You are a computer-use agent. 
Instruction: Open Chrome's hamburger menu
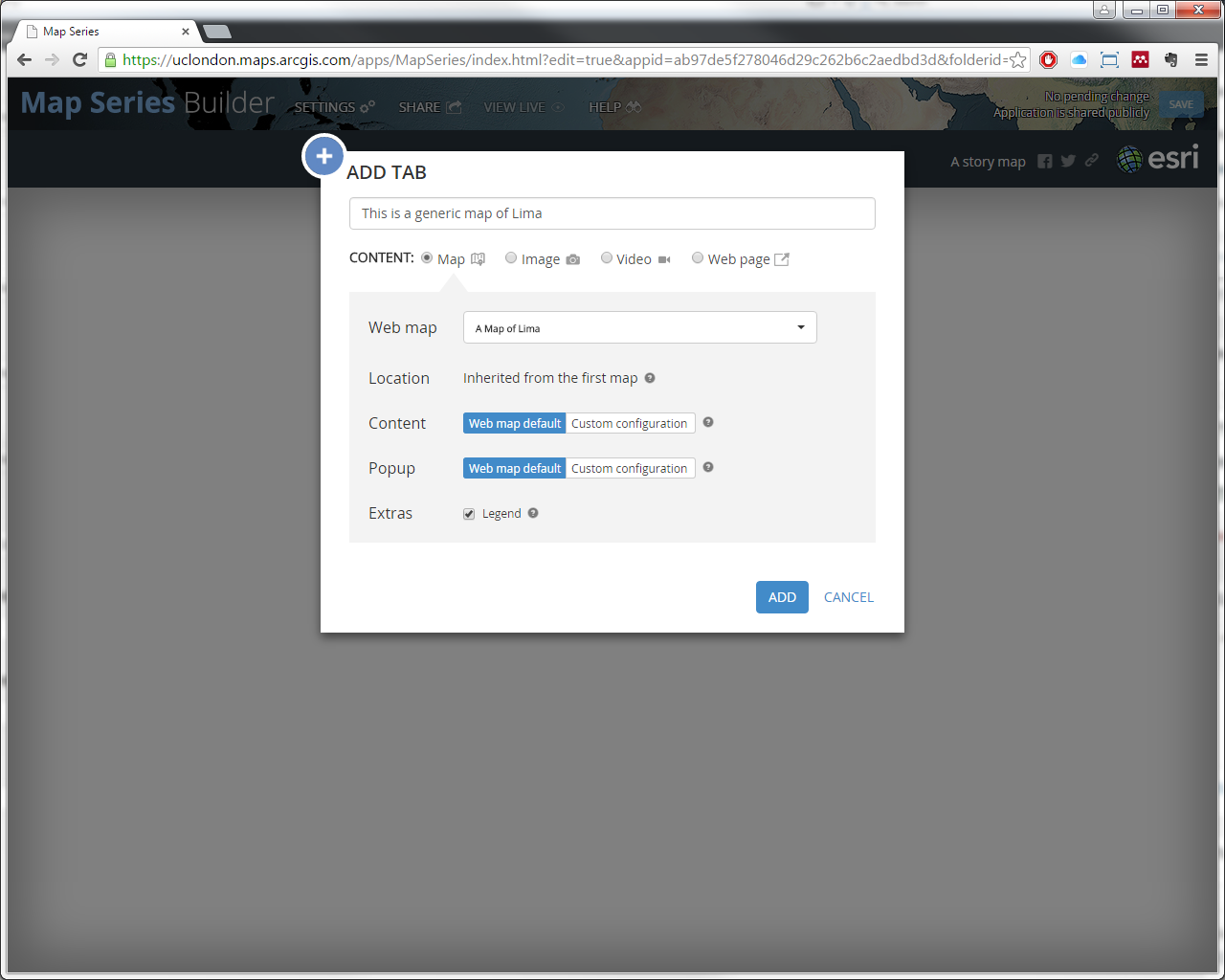pos(1201,60)
